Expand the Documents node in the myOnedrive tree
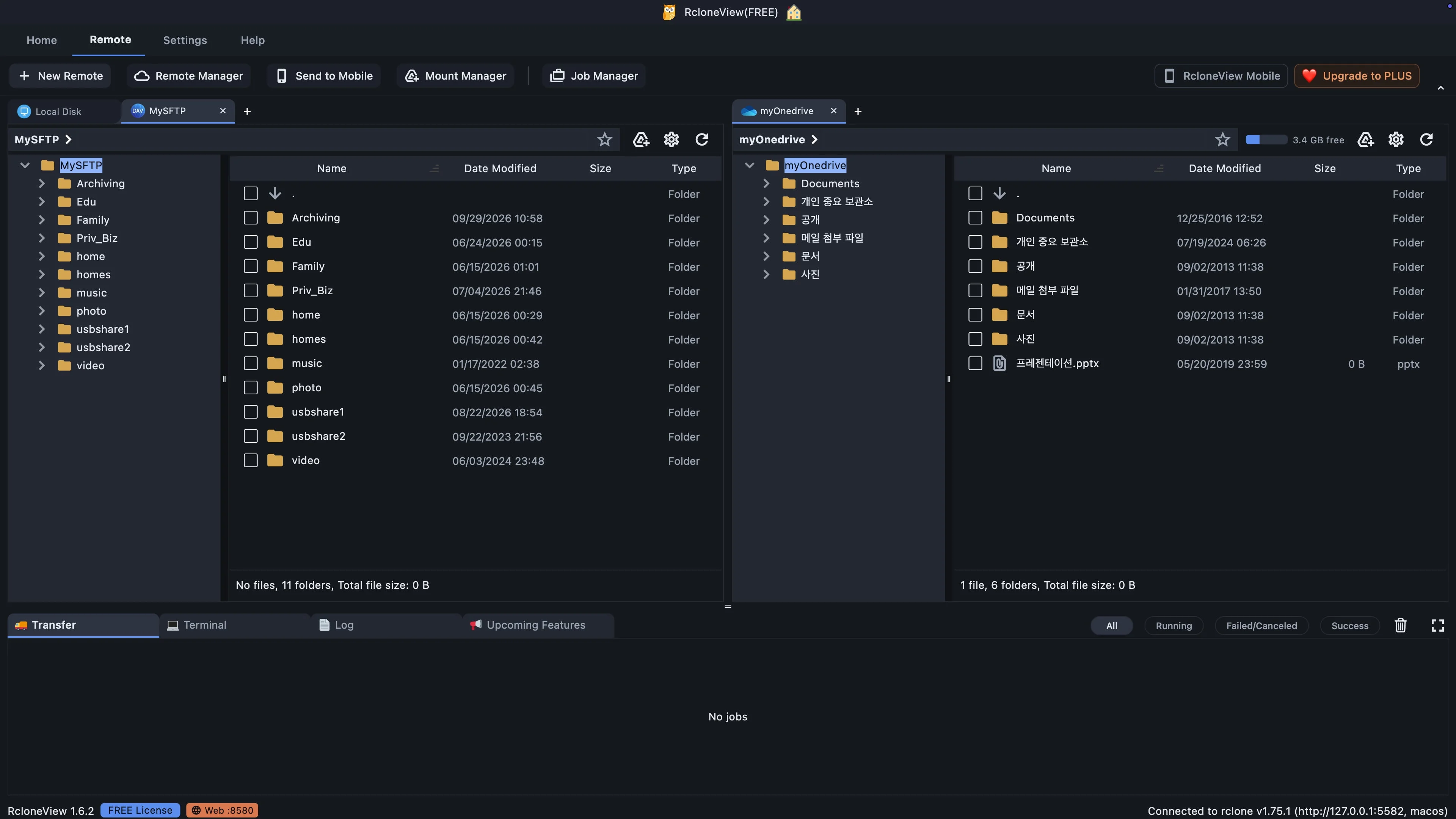 point(766,184)
